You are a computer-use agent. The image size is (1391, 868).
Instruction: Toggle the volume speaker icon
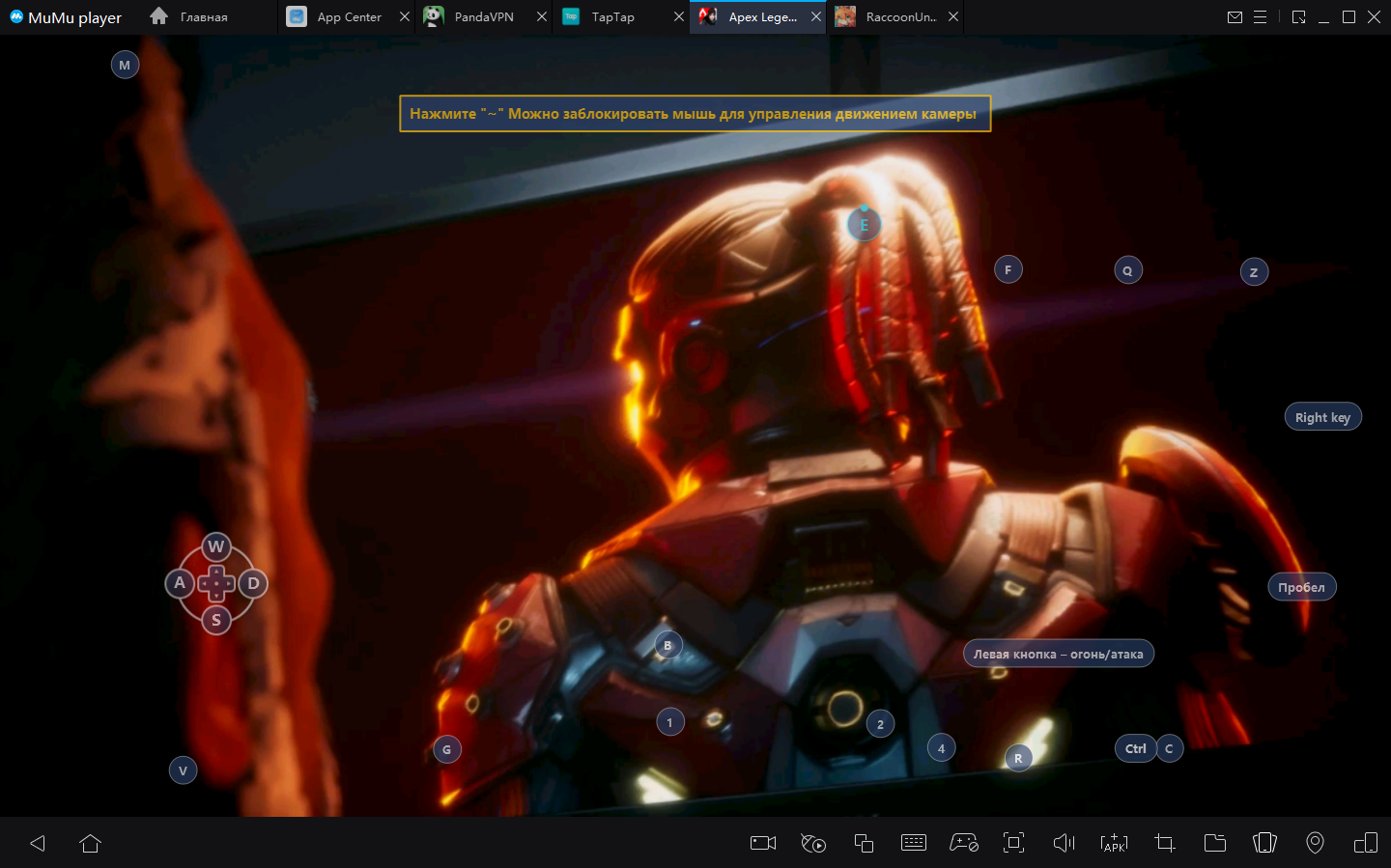tap(1064, 843)
